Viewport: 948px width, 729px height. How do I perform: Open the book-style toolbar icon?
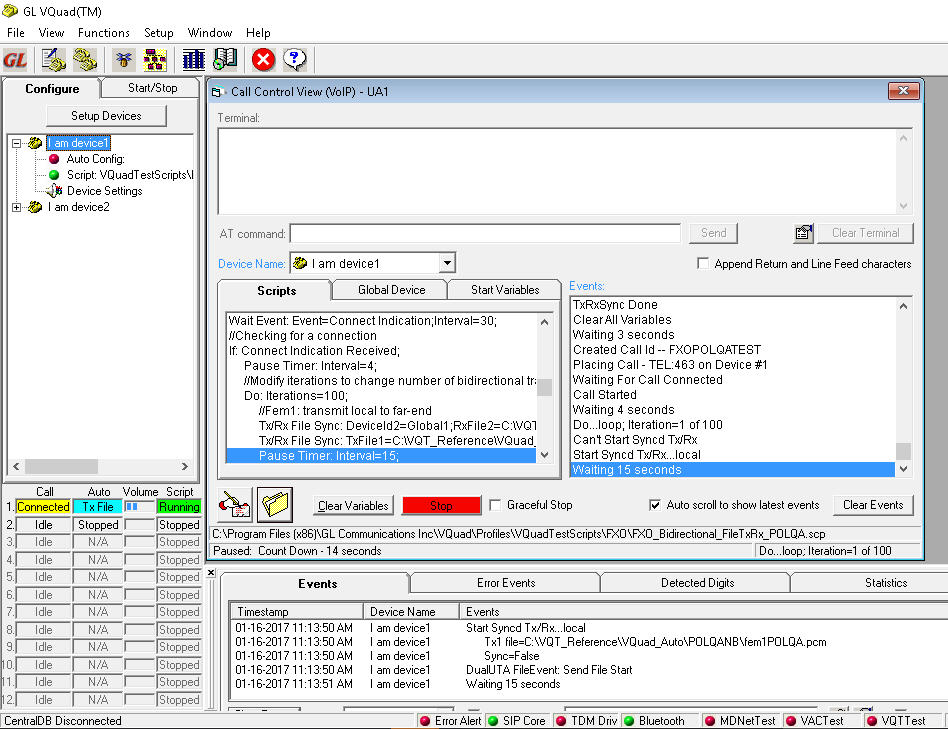tap(225, 59)
